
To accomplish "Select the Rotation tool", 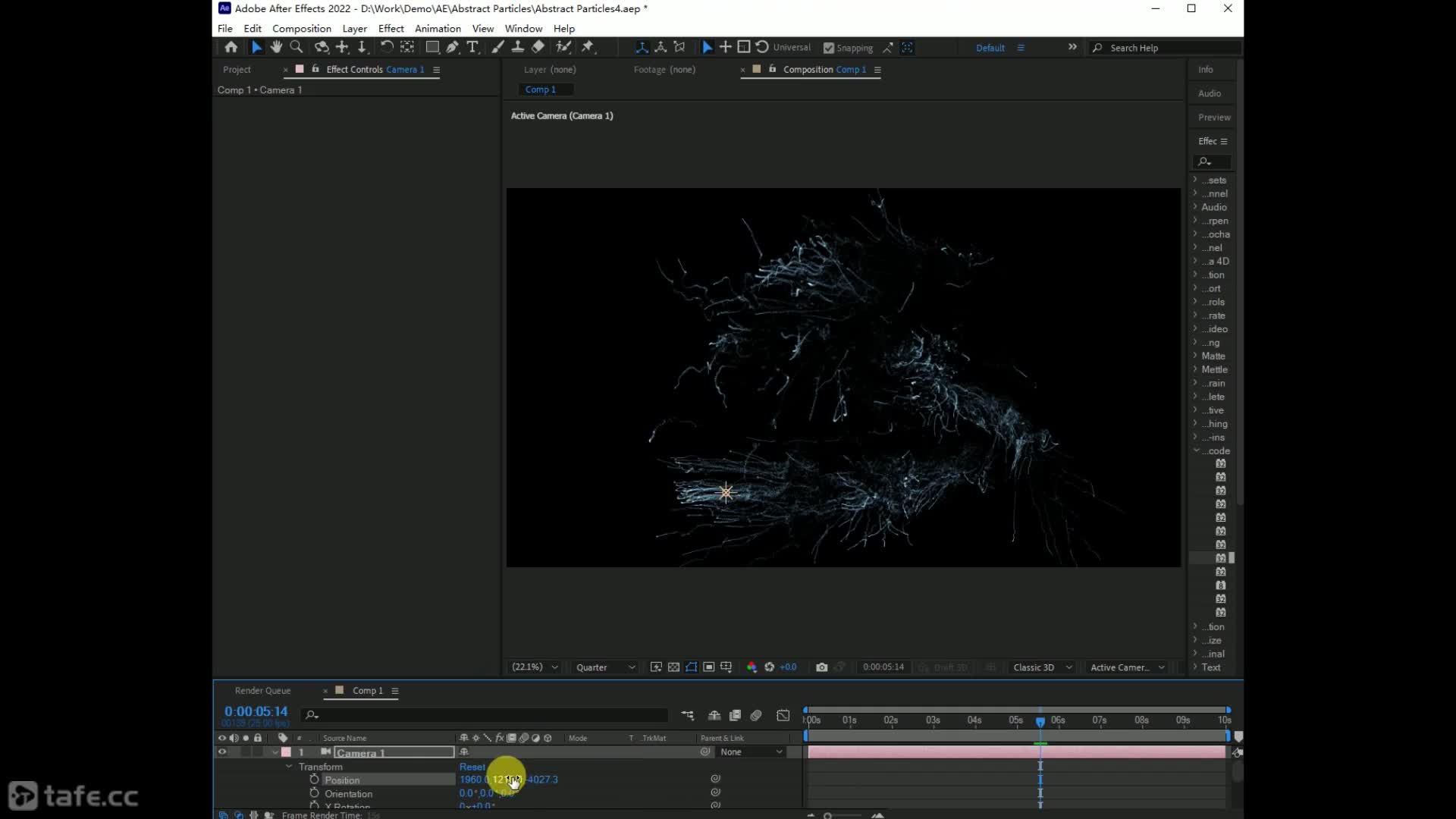I will [387, 47].
